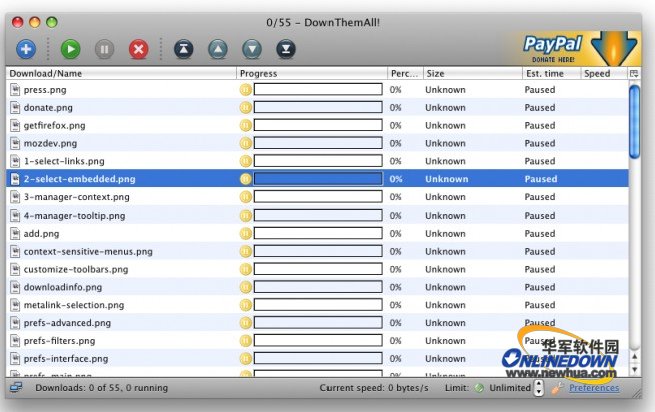Click the Perc... column header
The image size is (655, 412).
[405, 74]
